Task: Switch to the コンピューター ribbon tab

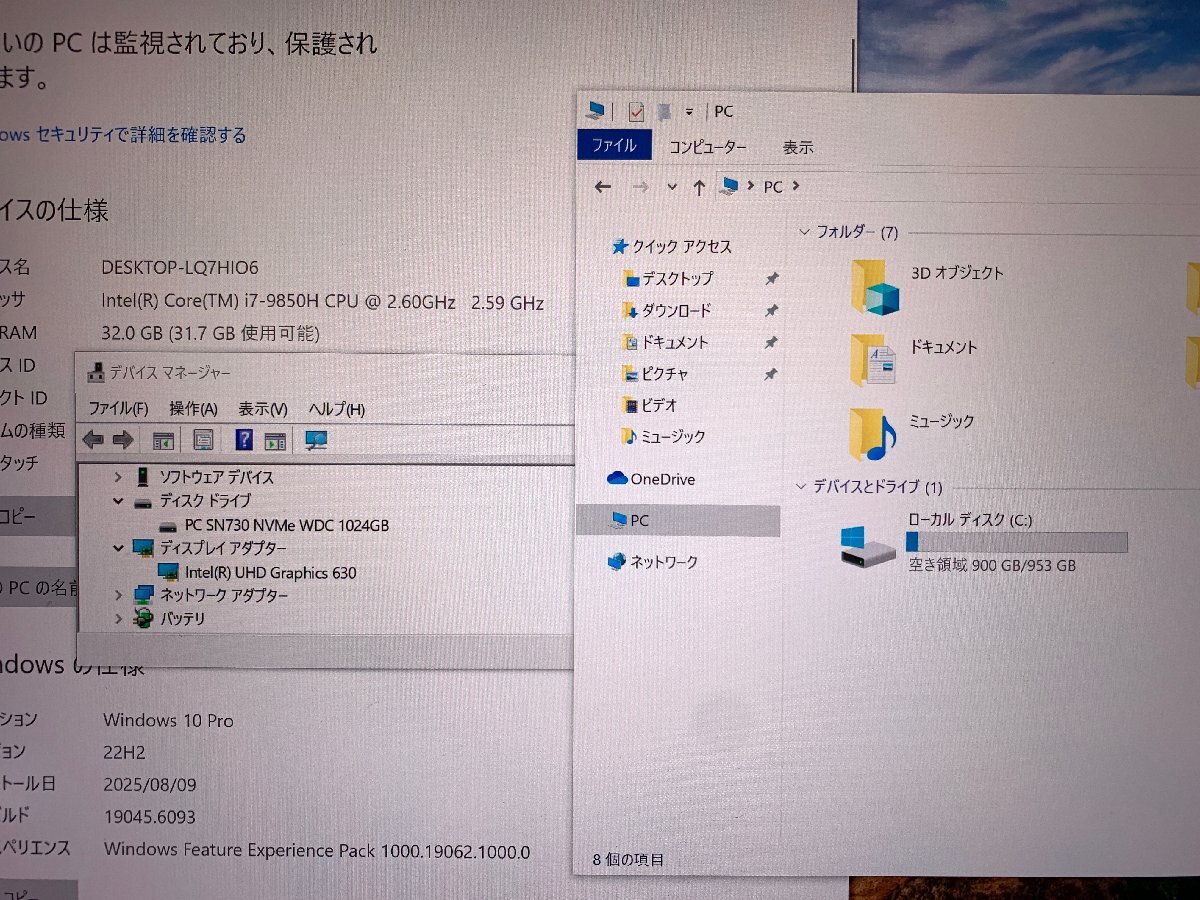Action: [x=708, y=147]
